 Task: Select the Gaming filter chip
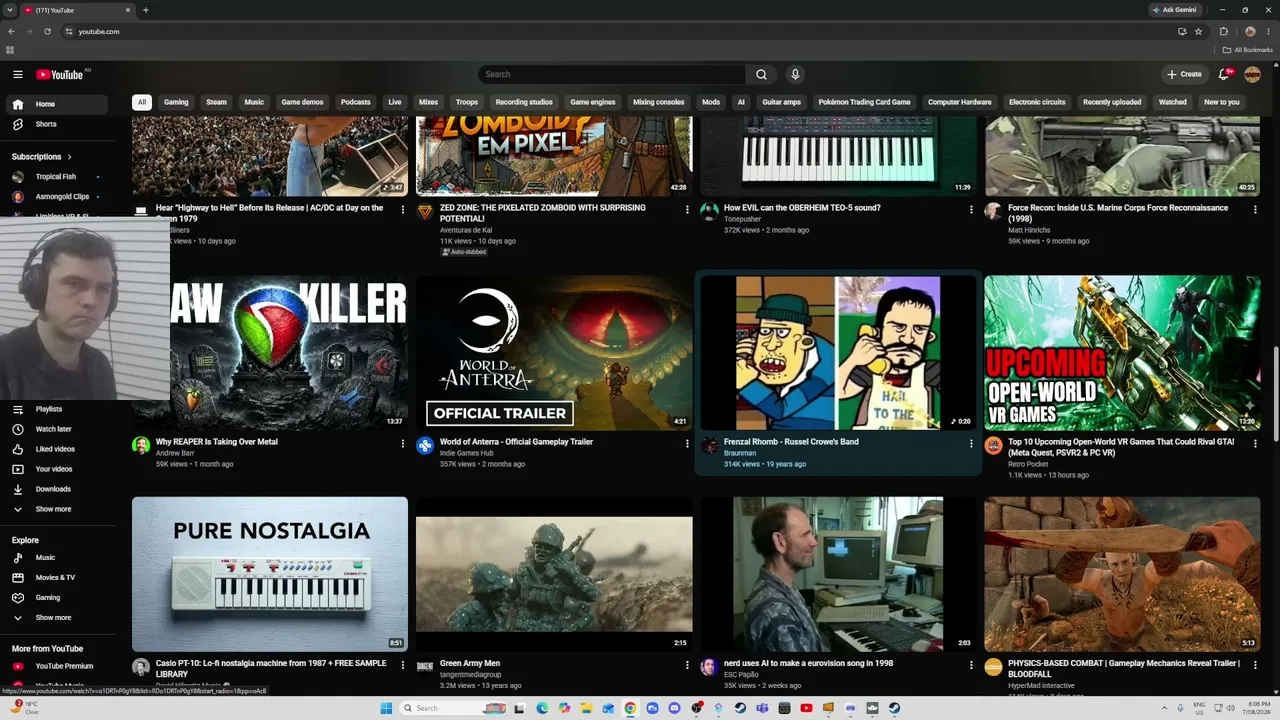(x=176, y=102)
